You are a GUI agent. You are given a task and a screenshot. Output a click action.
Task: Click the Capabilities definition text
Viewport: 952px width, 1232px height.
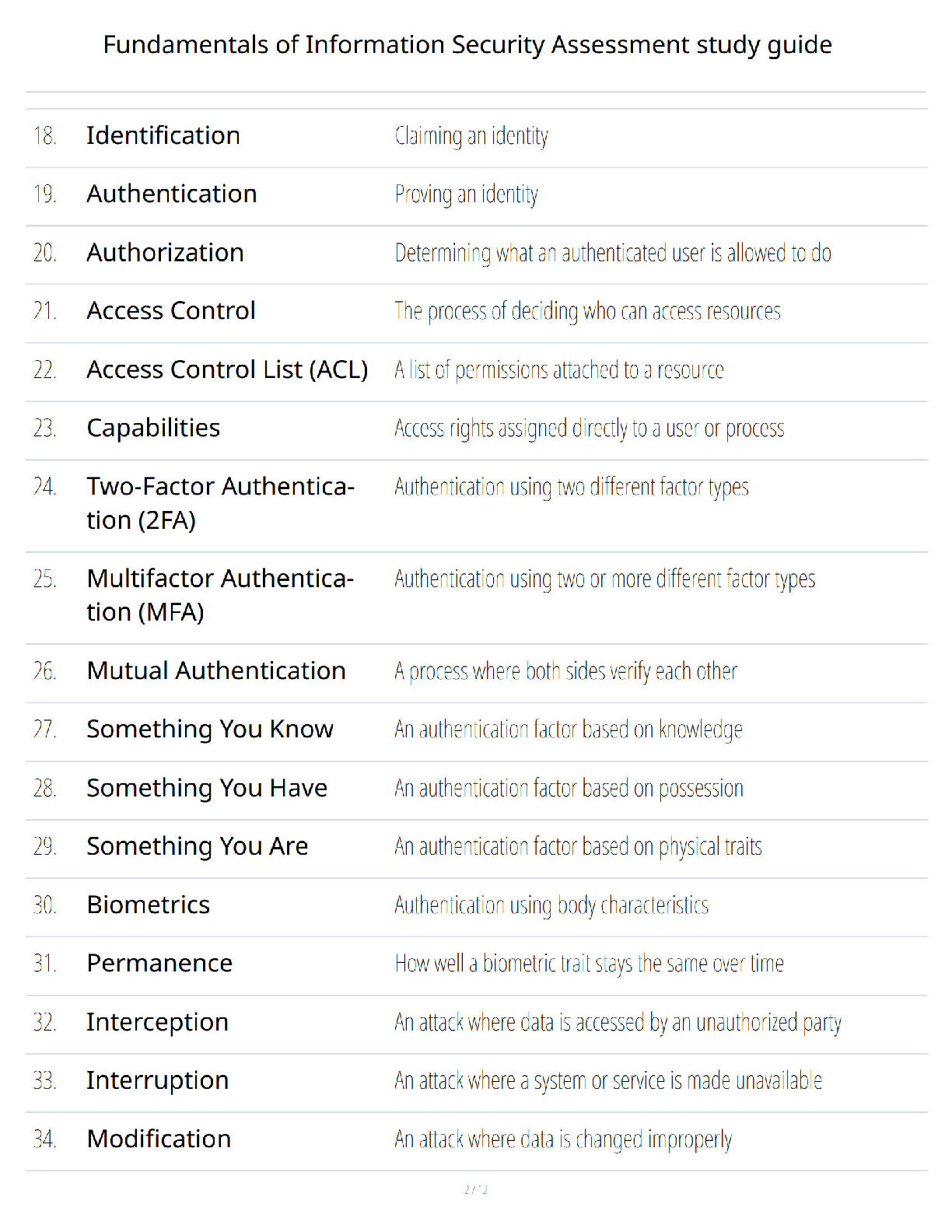point(590,429)
